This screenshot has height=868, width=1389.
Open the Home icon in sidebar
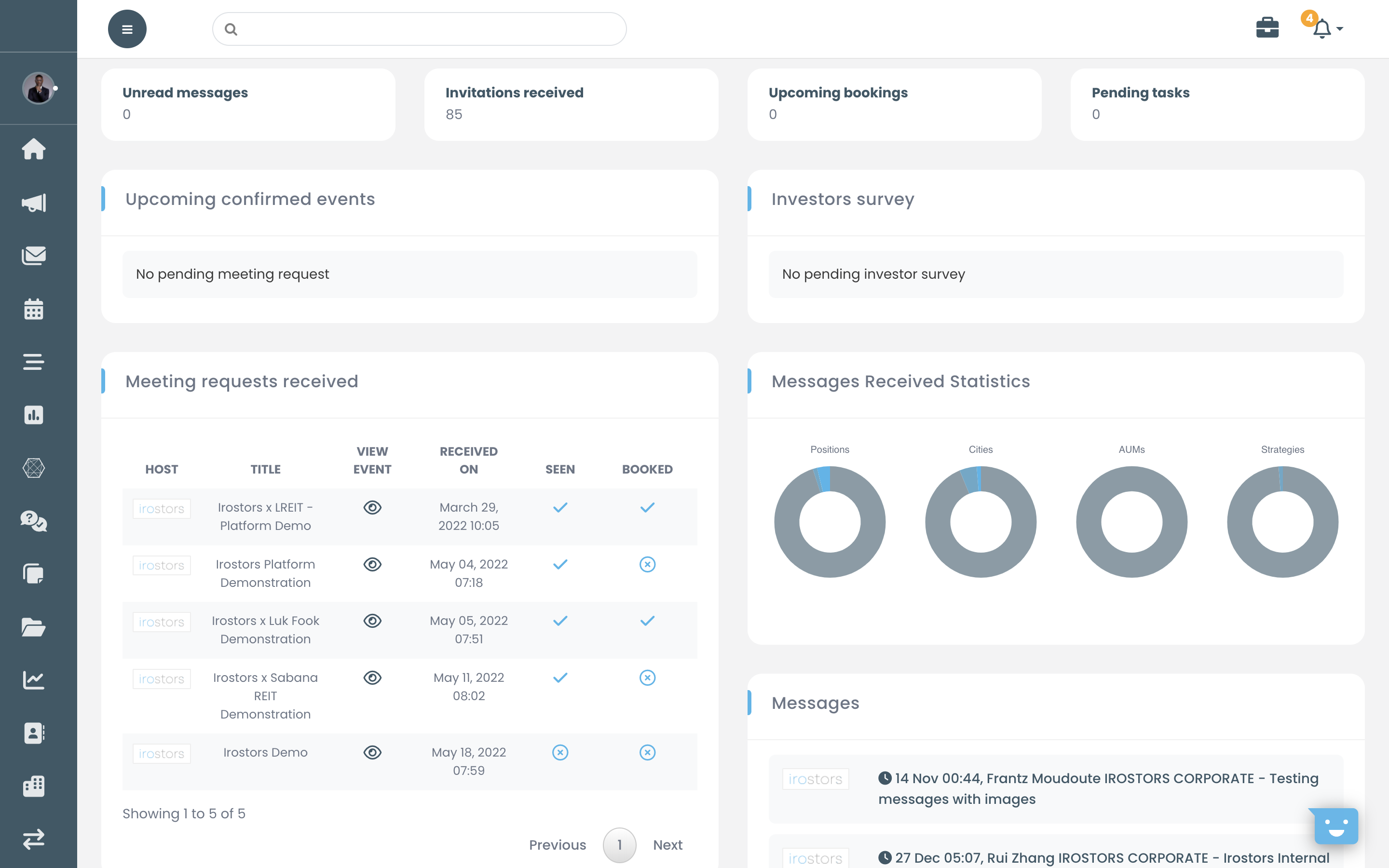34,149
